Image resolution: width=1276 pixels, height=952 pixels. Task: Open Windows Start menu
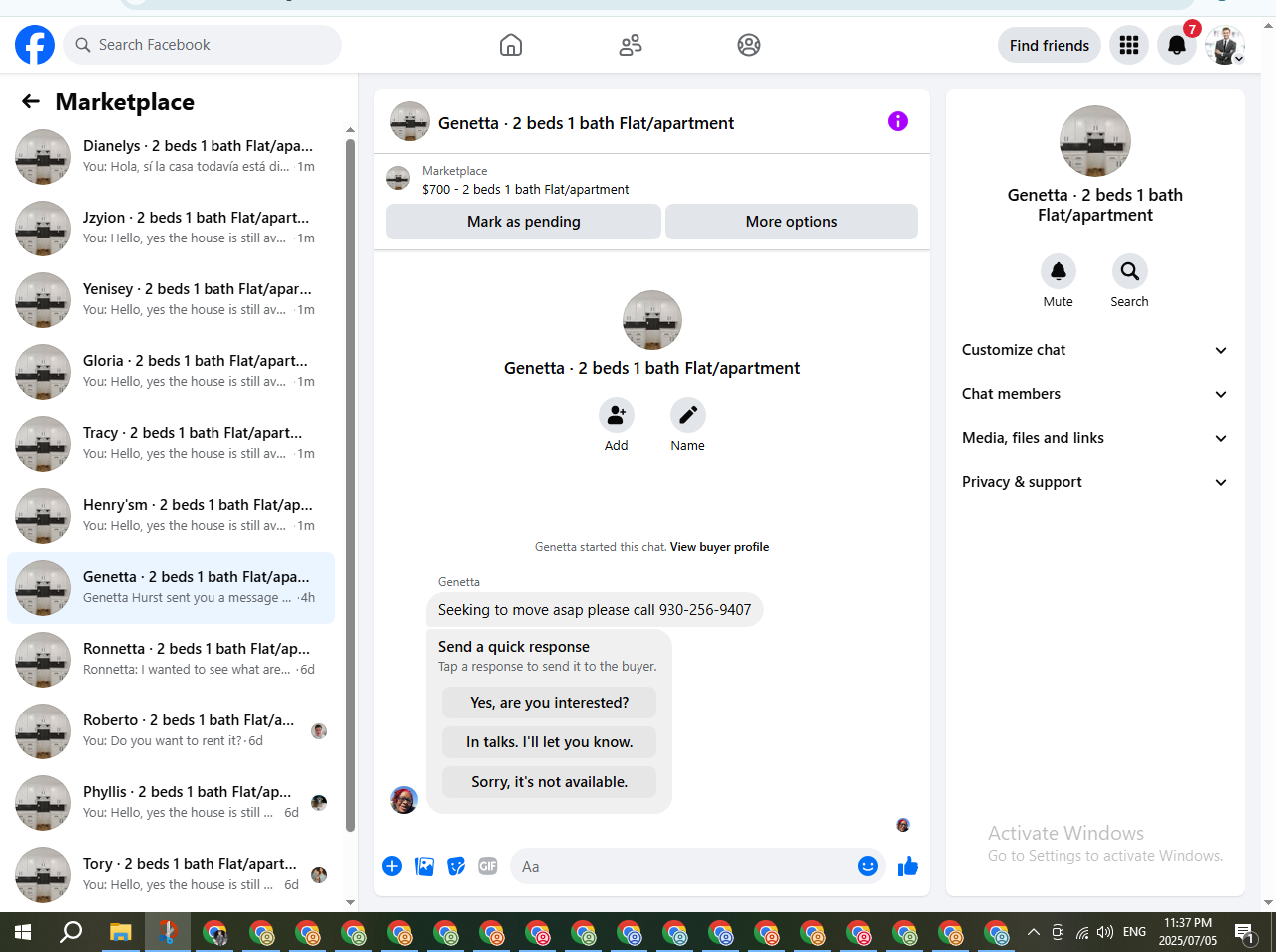[23, 932]
